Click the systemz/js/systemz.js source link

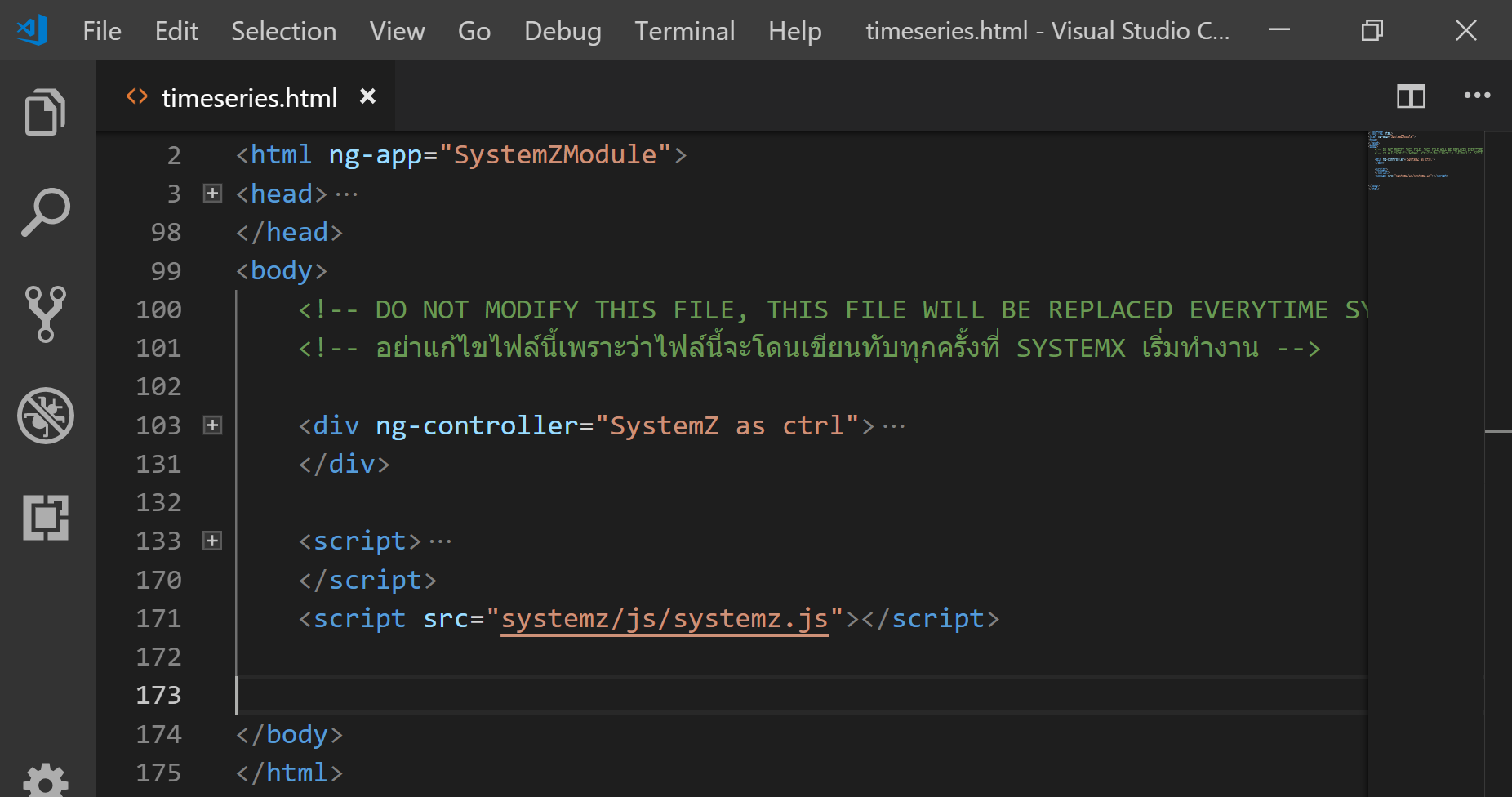664,619
